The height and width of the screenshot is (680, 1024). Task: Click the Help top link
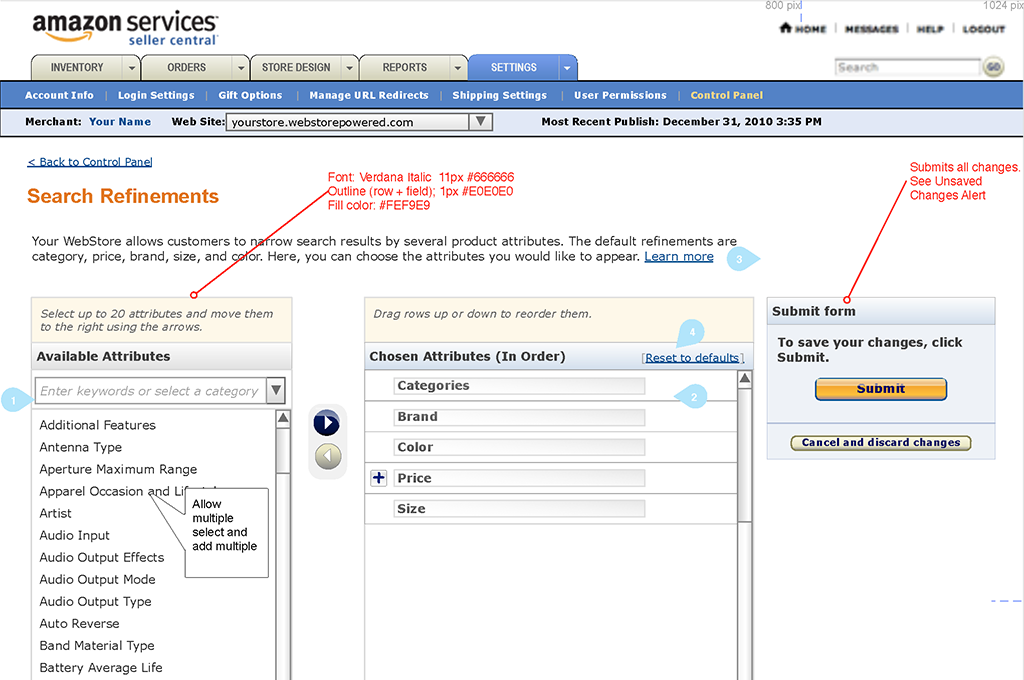coord(930,29)
